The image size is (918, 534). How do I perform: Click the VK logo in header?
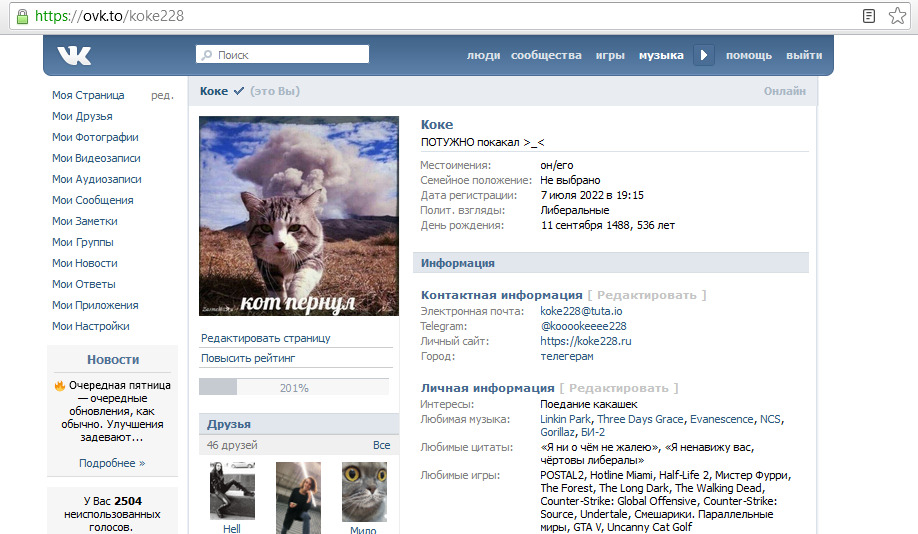[74, 56]
